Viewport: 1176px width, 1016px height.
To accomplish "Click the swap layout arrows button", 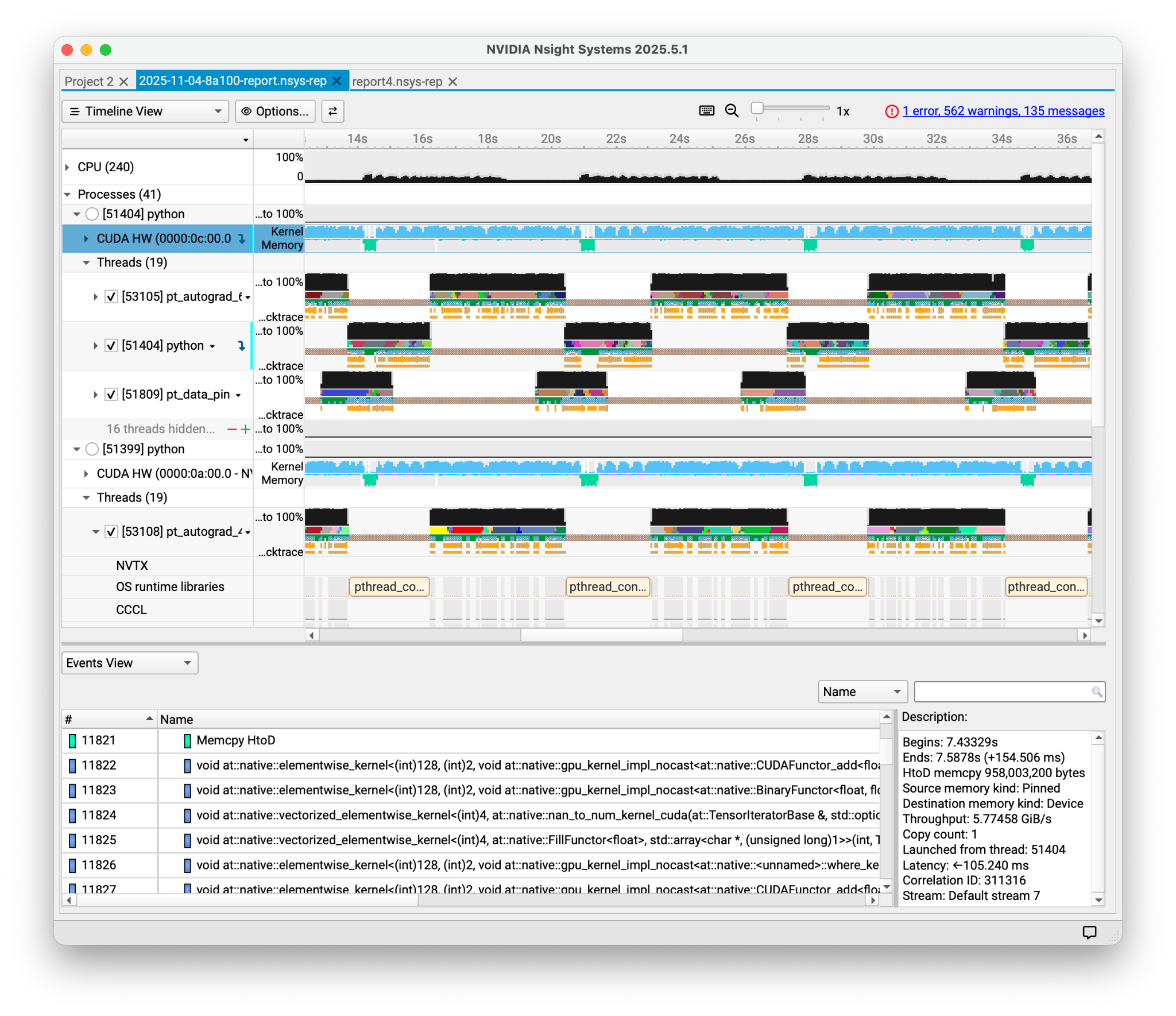I will point(332,111).
